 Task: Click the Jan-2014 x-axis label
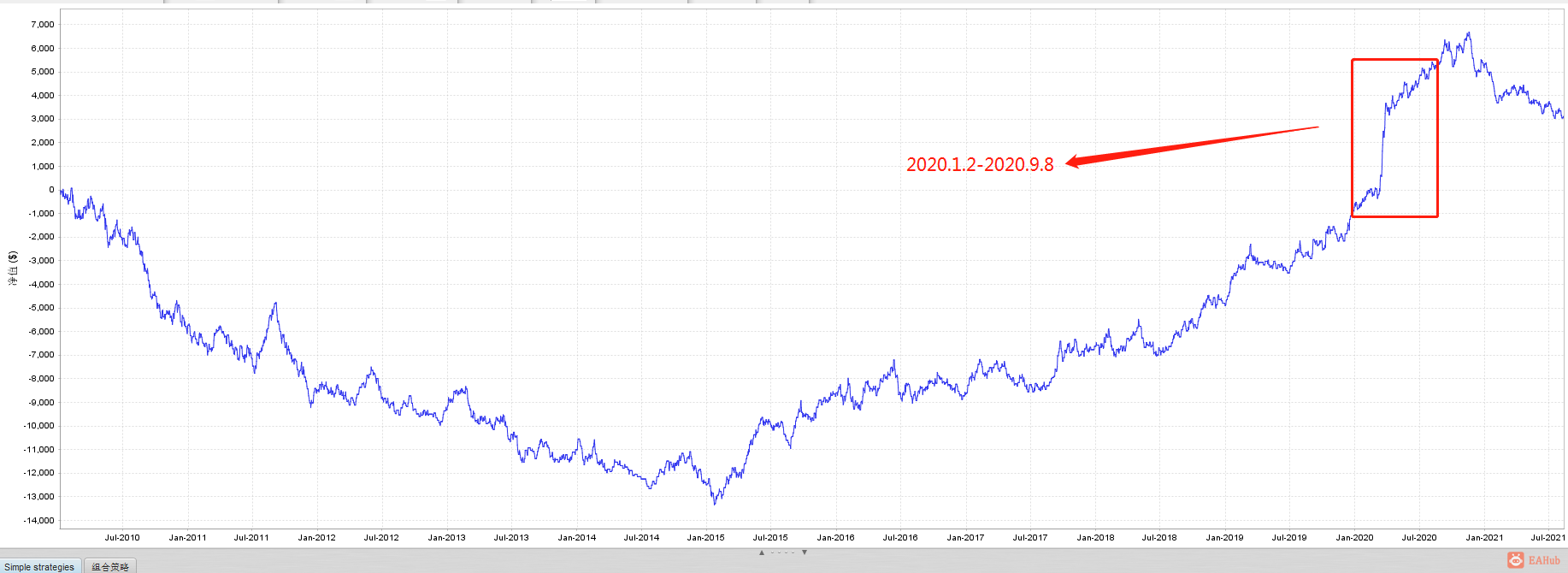coord(576,538)
